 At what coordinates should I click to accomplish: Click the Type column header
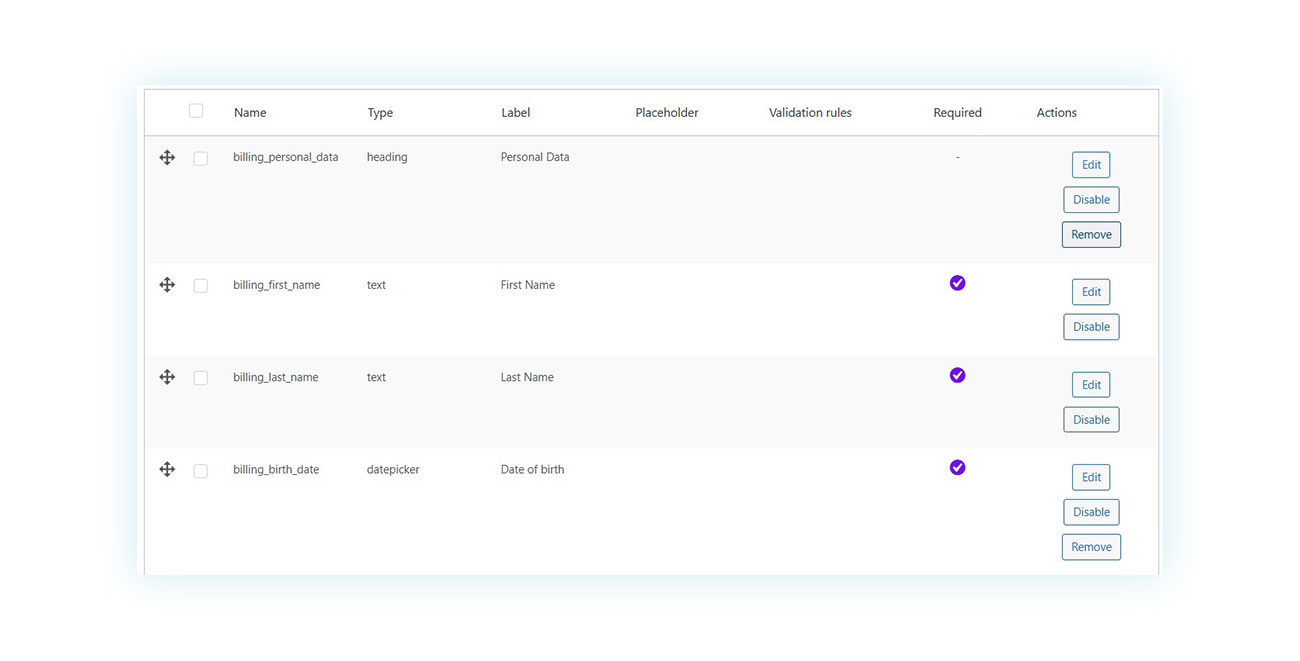coord(380,113)
